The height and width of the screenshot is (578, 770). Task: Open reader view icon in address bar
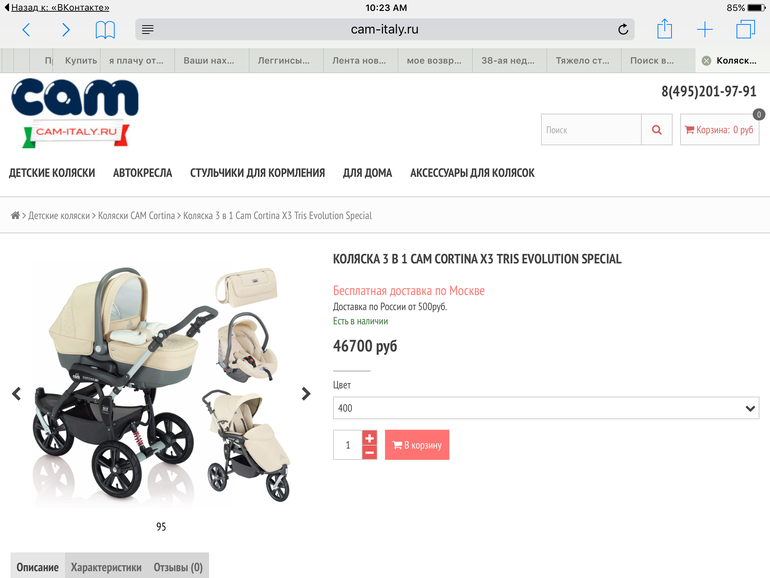[x=147, y=29]
